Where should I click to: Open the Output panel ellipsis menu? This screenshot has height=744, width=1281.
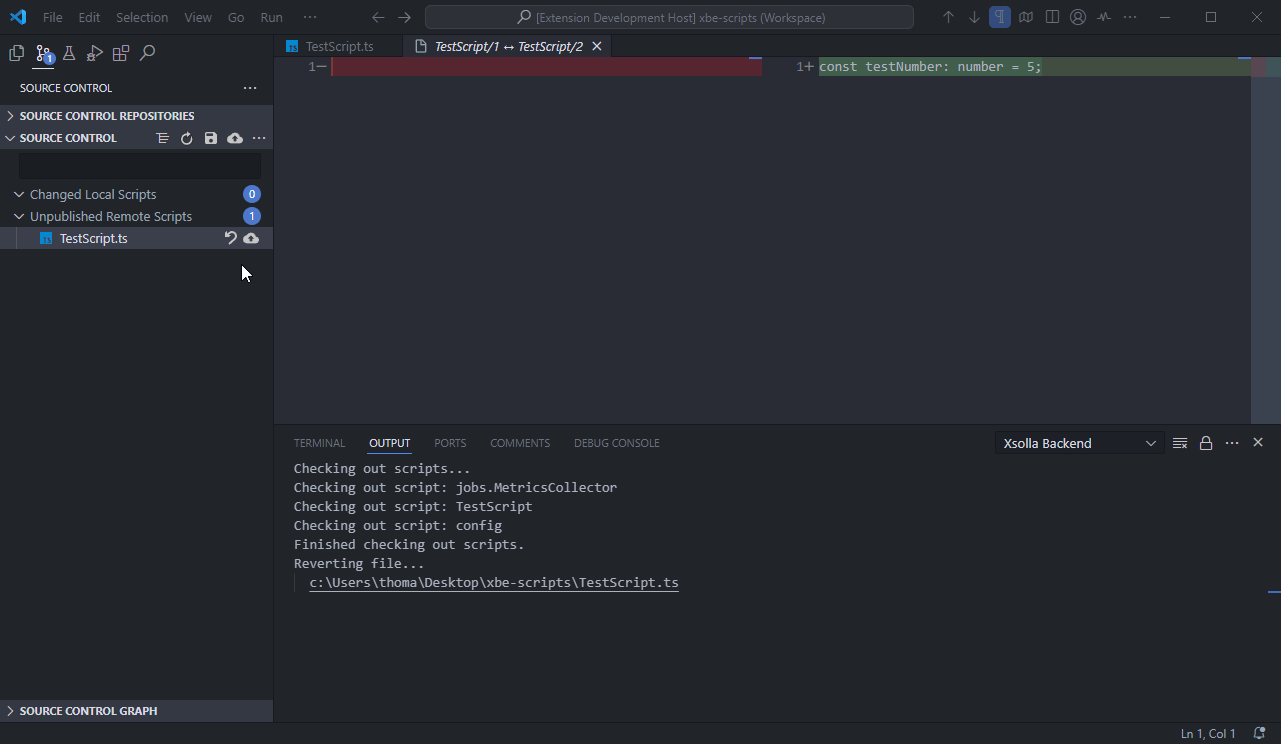[x=1232, y=443]
